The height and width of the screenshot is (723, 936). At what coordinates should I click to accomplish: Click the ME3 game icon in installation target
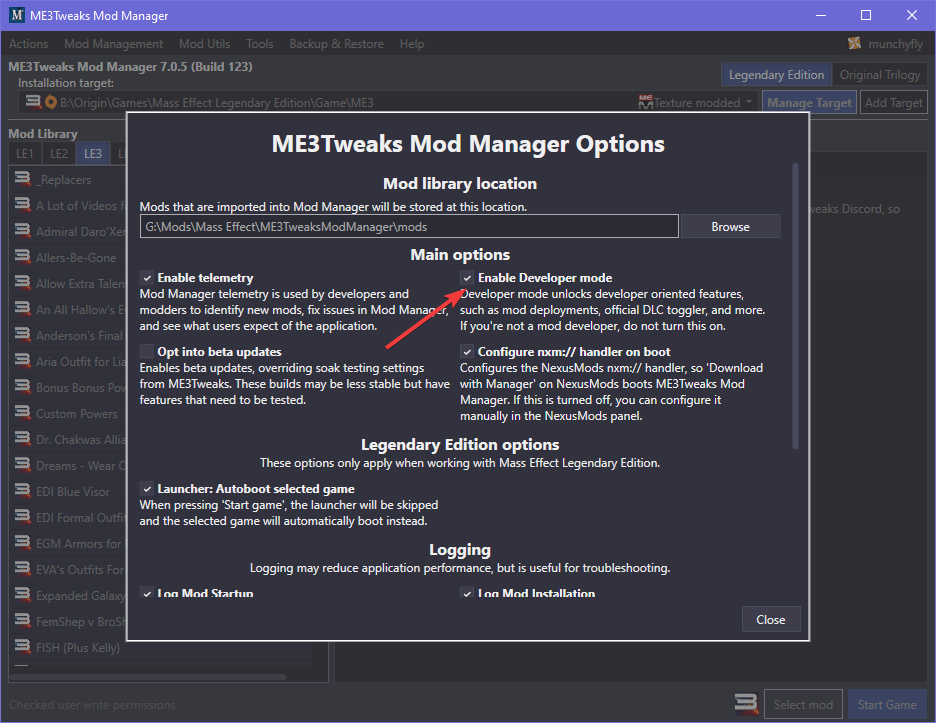click(33, 102)
